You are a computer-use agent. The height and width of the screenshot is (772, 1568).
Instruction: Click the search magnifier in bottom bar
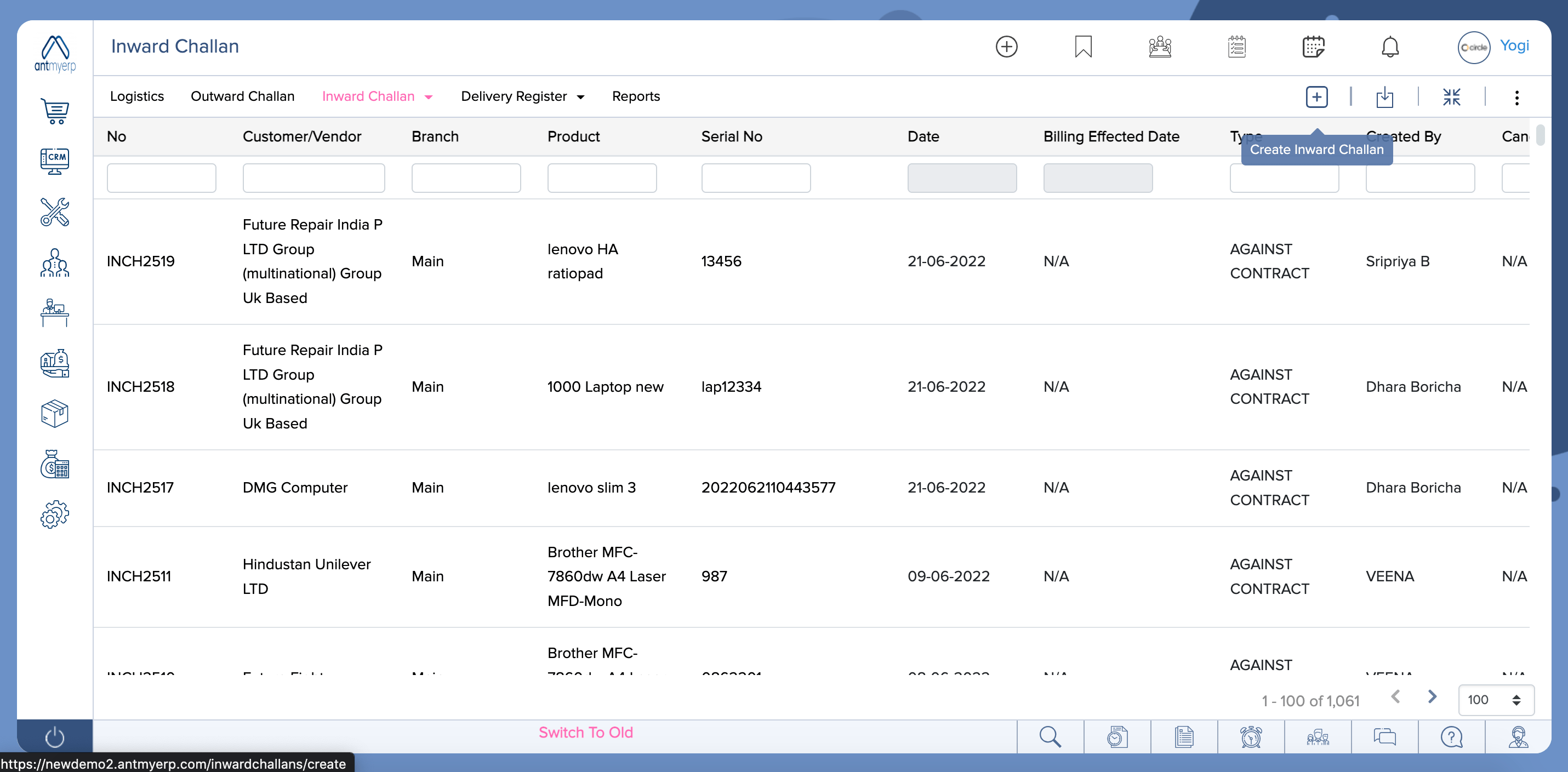coord(1050,737)
